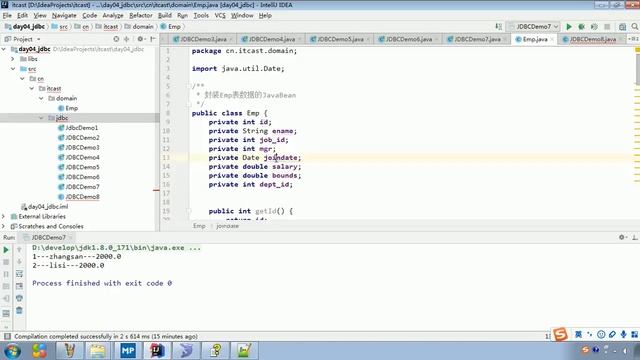The width and height of the screenshot is (640, 360).
Task: Hide the Project tool window
Action: pyautogui.click(x=153, y=39)
